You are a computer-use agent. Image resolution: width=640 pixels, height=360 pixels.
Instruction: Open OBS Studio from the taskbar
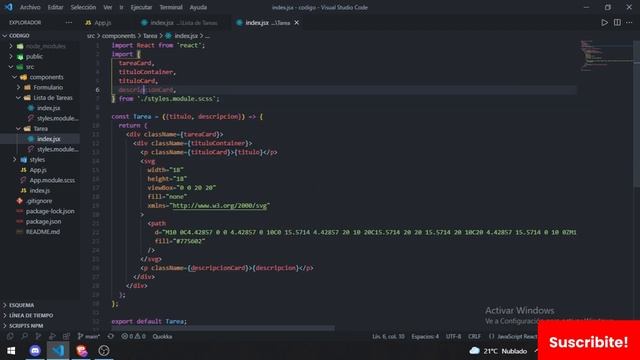[104, 351]
